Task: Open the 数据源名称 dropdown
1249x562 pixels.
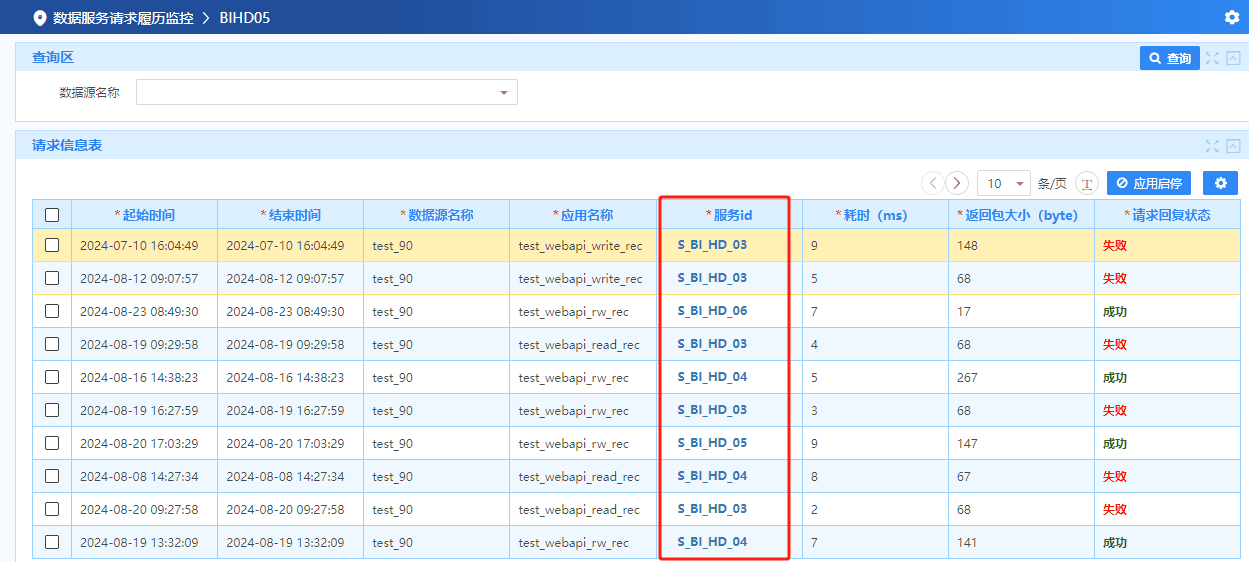Action: pos(327,92)
